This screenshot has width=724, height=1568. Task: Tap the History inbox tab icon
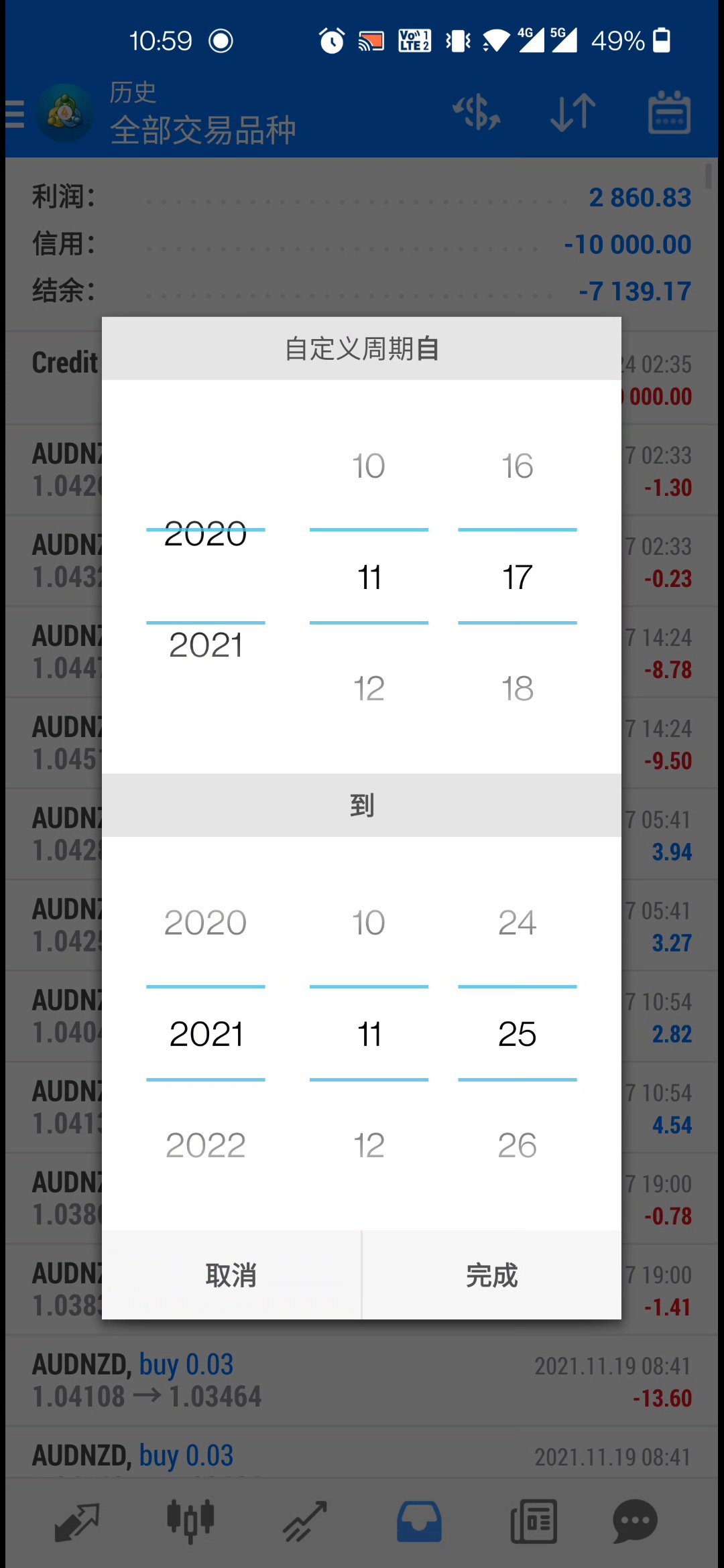point(419,1522)
